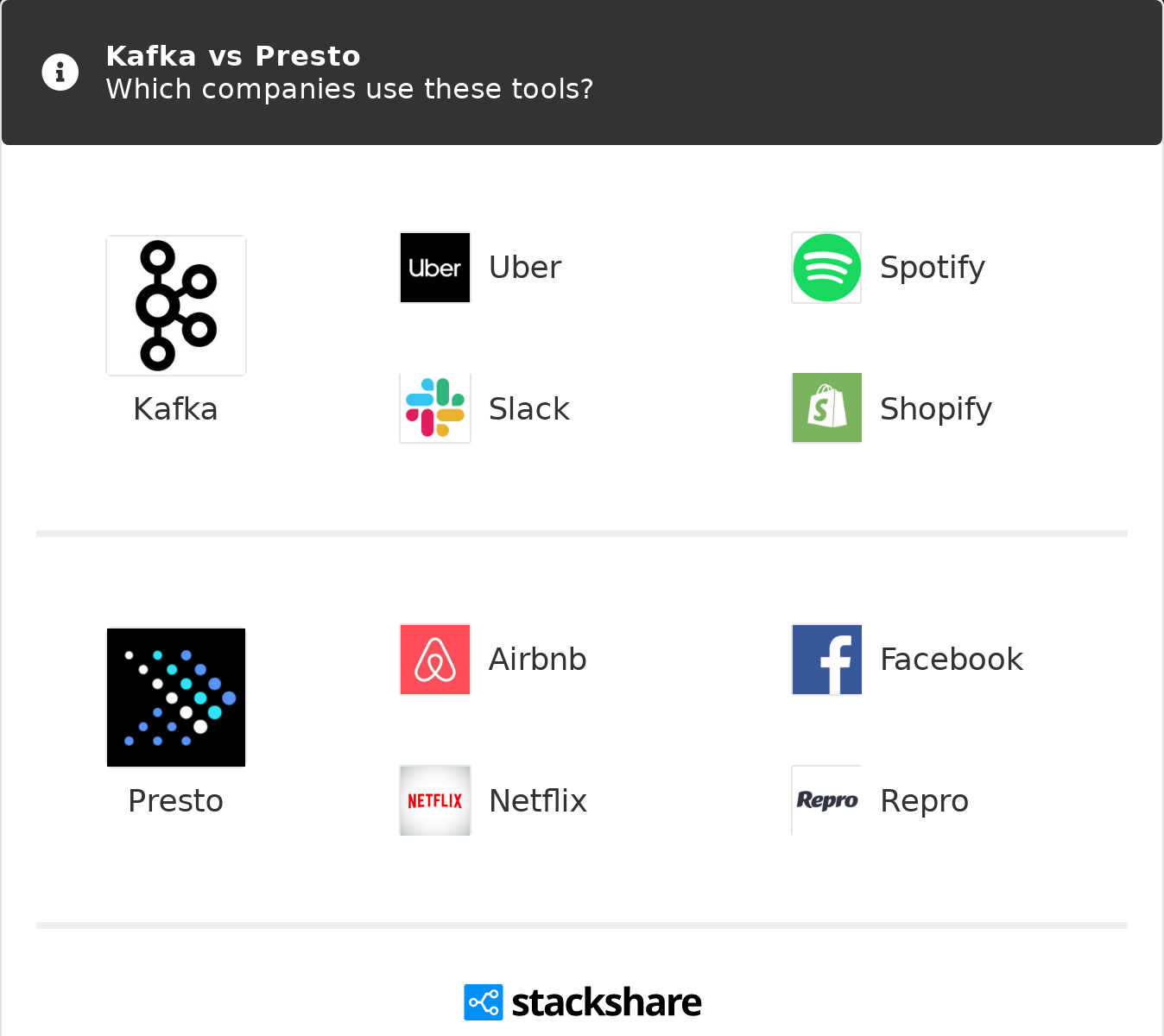Select the Kafka label text
The image size is (1164, 1036).
click(x=175, y=409)
